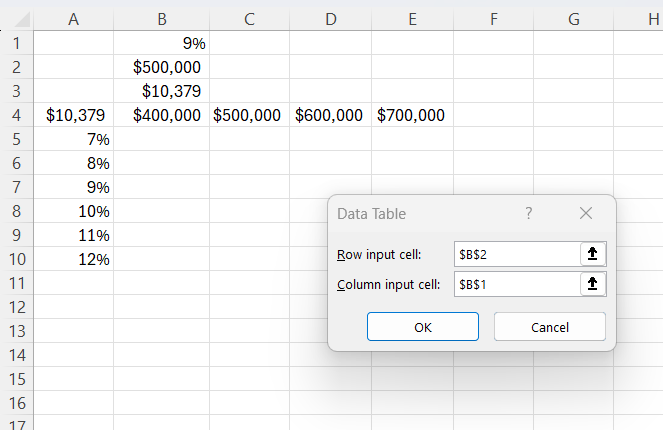Select row 2 header

[x=16, y=67]
